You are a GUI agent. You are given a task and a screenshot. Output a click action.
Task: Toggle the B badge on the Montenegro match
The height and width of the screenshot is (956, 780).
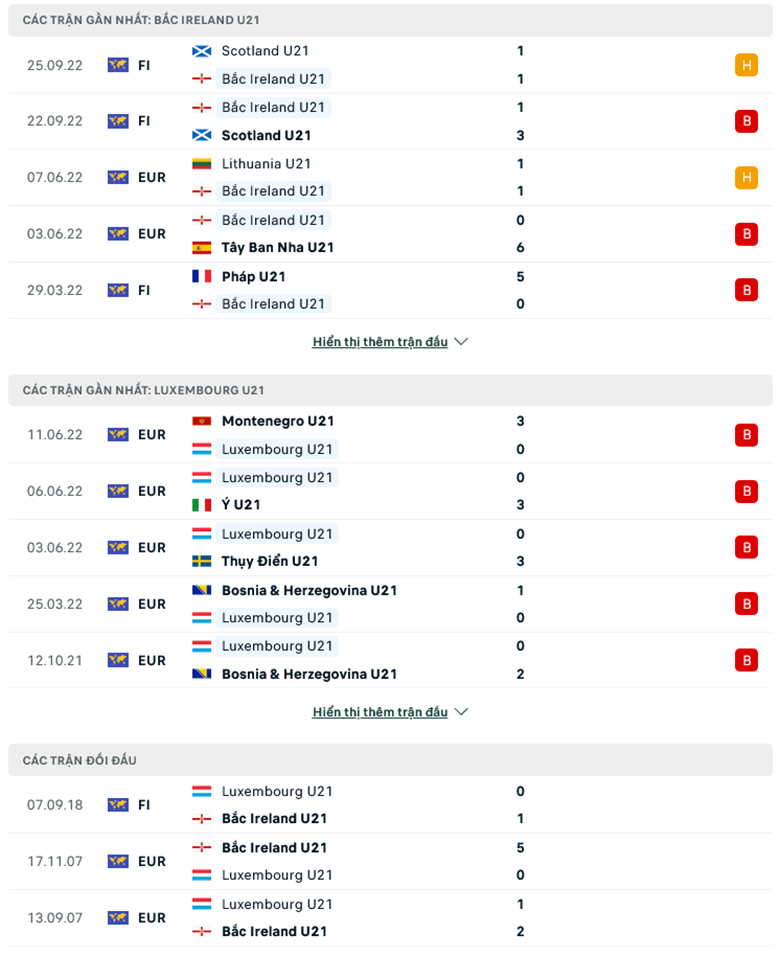(747, 434)
